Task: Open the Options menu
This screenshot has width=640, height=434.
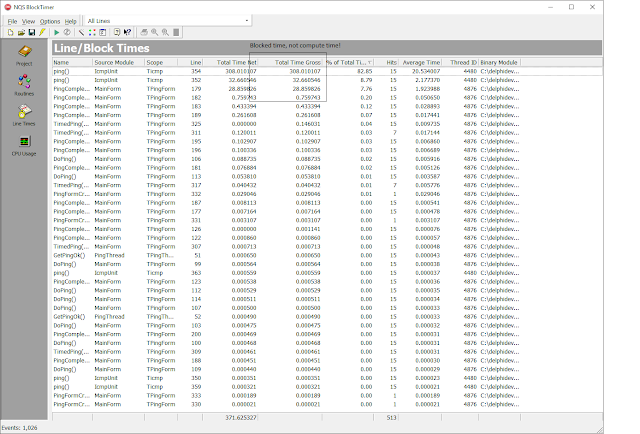Action: click(50, 21)
